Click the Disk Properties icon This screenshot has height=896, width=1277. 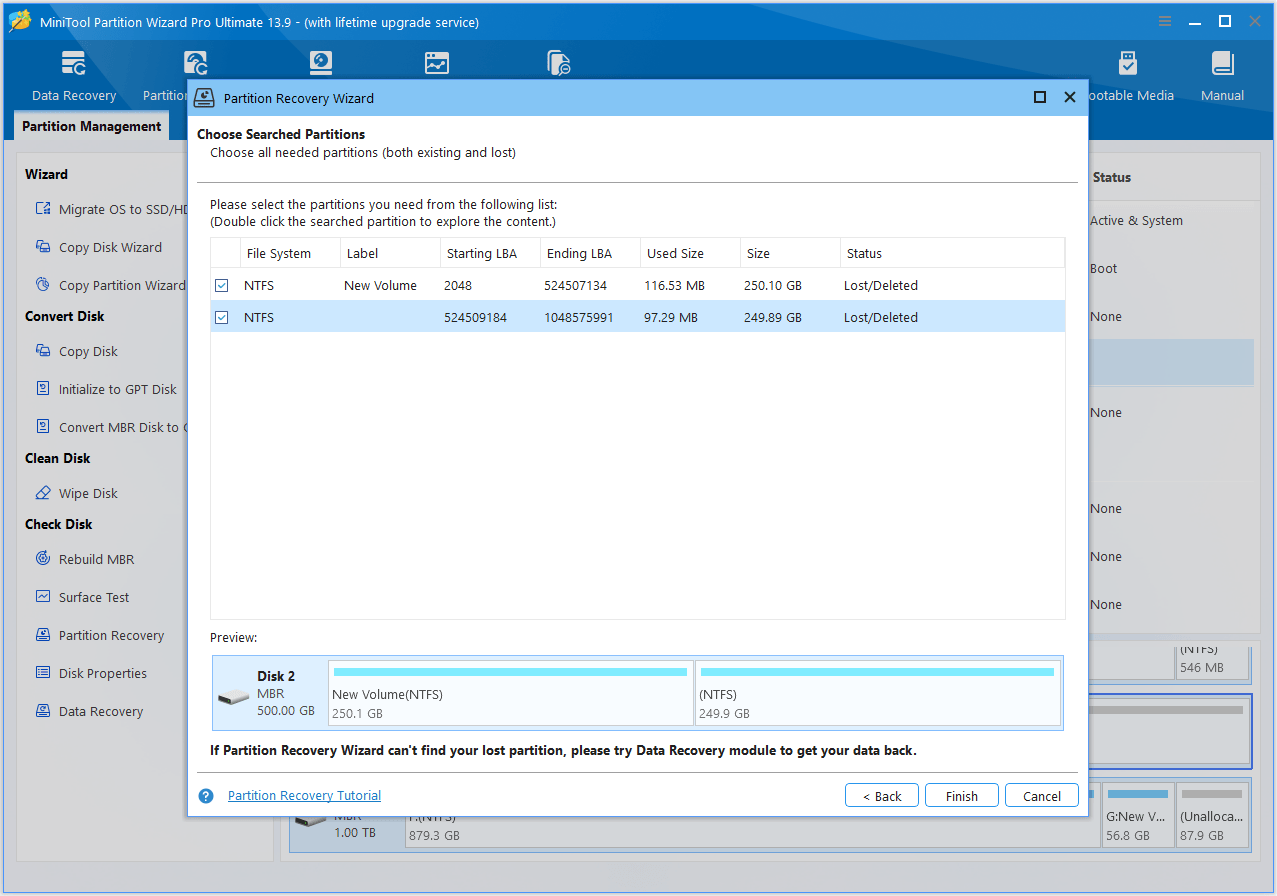coord(43,673)
